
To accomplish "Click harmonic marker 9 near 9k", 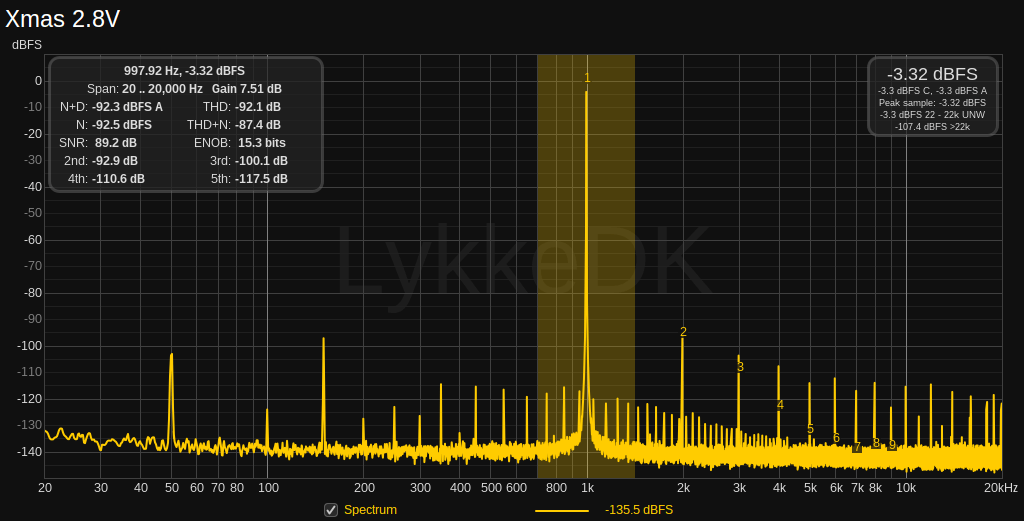I will [892, 445].
